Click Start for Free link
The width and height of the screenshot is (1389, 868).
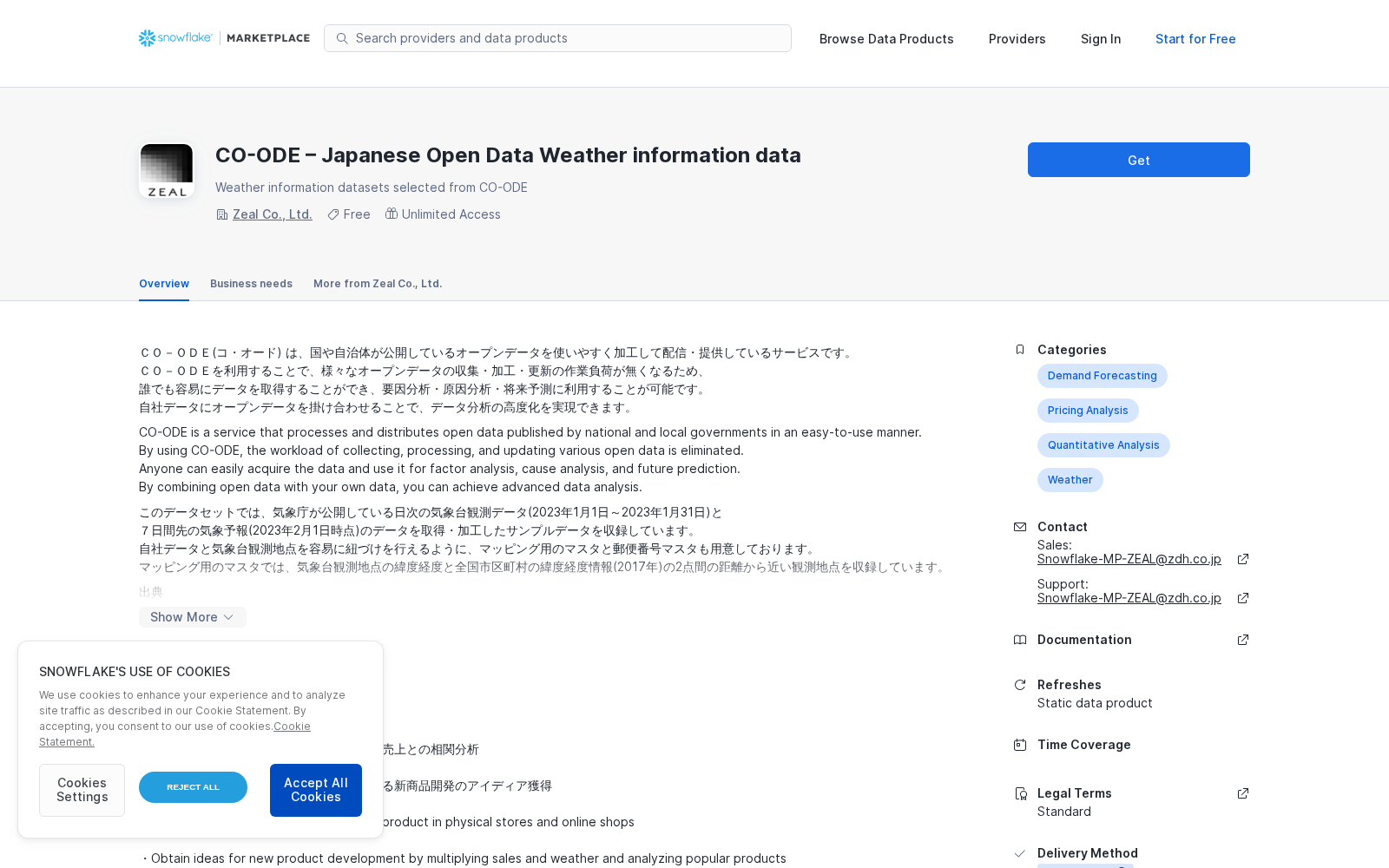[x=1195, y=39]
